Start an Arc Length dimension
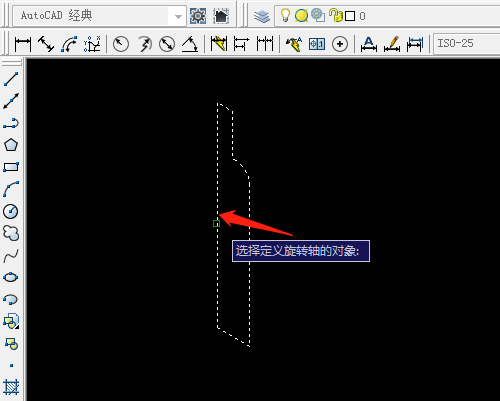The width and height of the screenshot is (500, 401). [69, 44]
